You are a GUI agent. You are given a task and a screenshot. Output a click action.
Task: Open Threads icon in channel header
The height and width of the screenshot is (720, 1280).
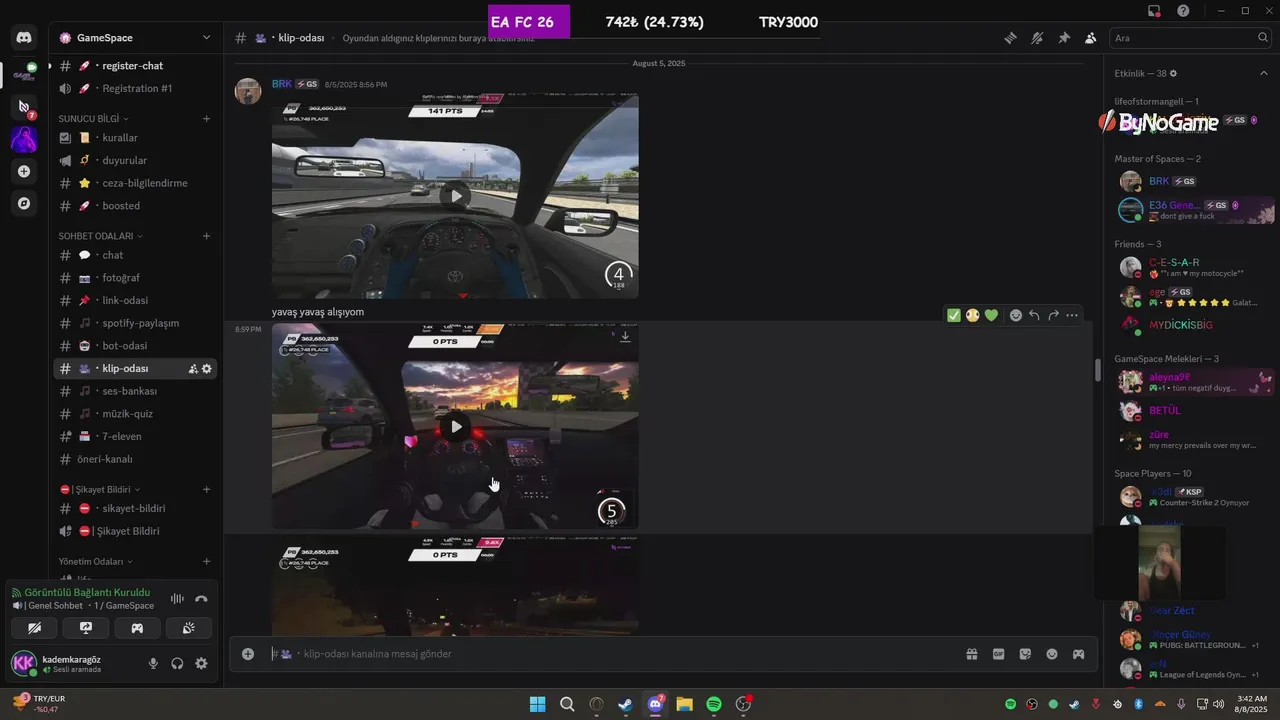[x=1011, y=38]
